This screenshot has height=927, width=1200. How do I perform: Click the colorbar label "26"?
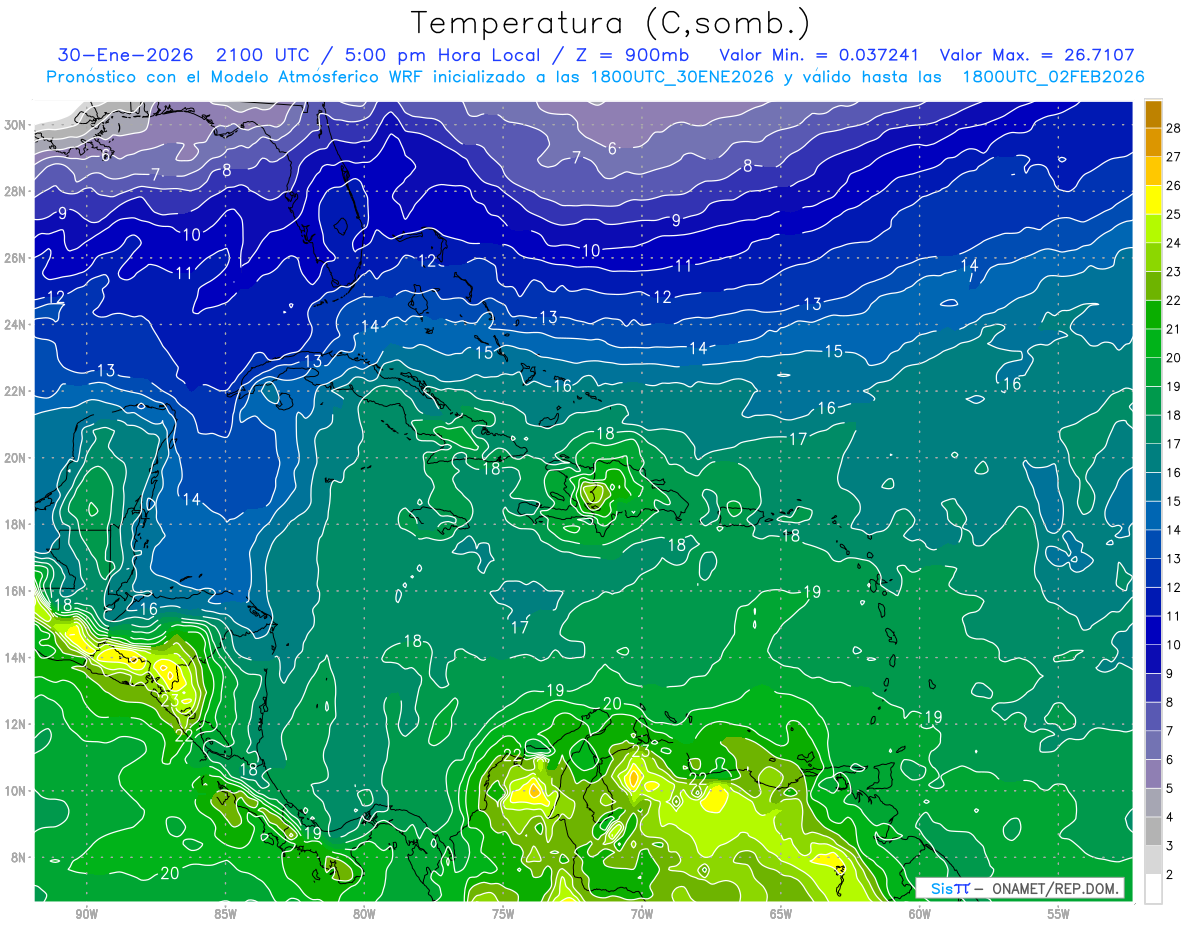pos(1173,185)
